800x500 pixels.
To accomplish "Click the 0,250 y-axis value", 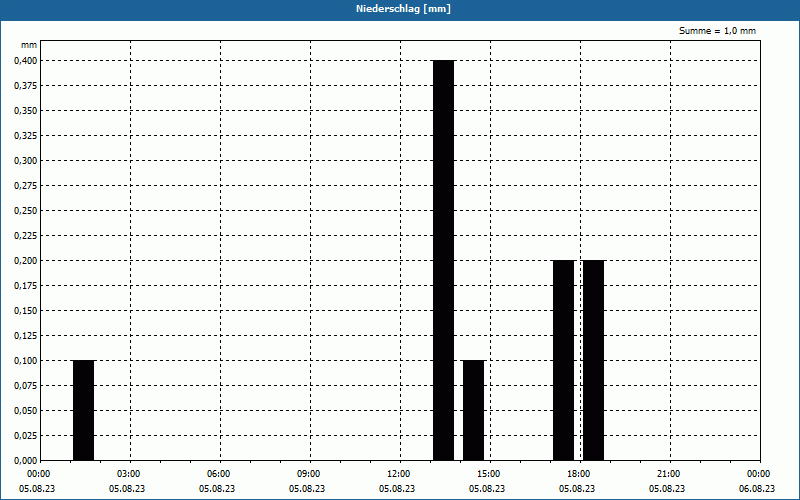I will click(x=26, y=211).
